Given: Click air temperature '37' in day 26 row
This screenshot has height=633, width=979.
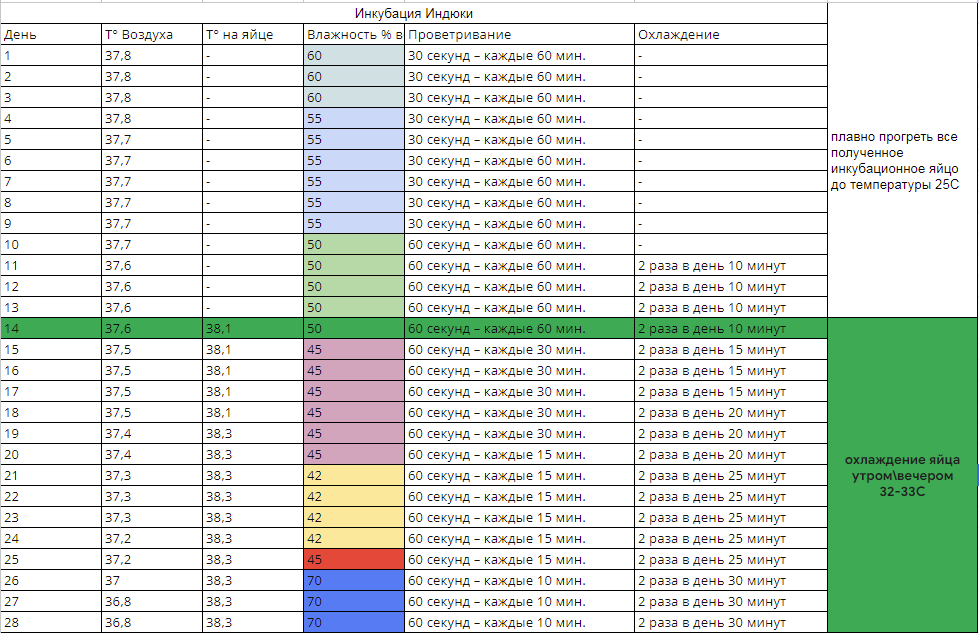Looking at the screenshot, I should point(152,581).
